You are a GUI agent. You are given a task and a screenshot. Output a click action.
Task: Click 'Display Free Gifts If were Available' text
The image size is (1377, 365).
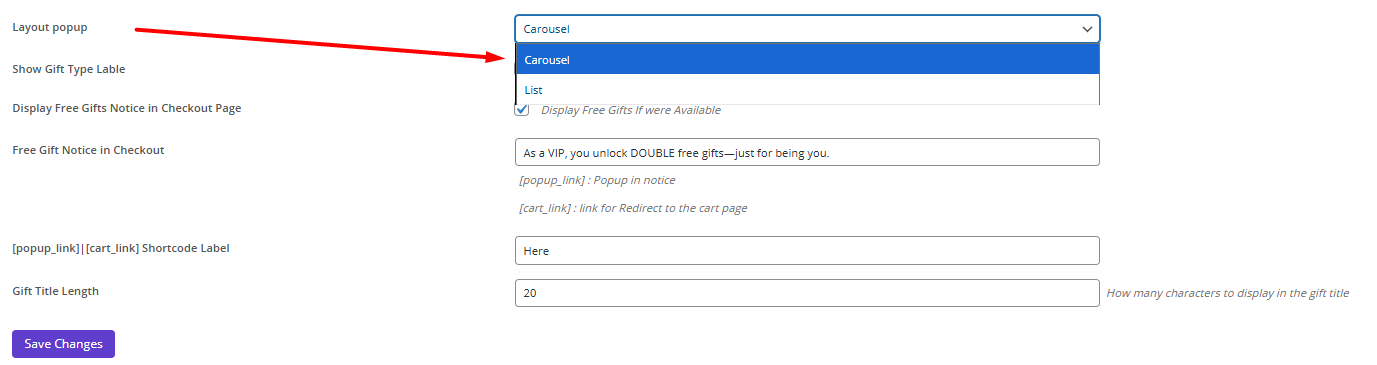(631, 110)
